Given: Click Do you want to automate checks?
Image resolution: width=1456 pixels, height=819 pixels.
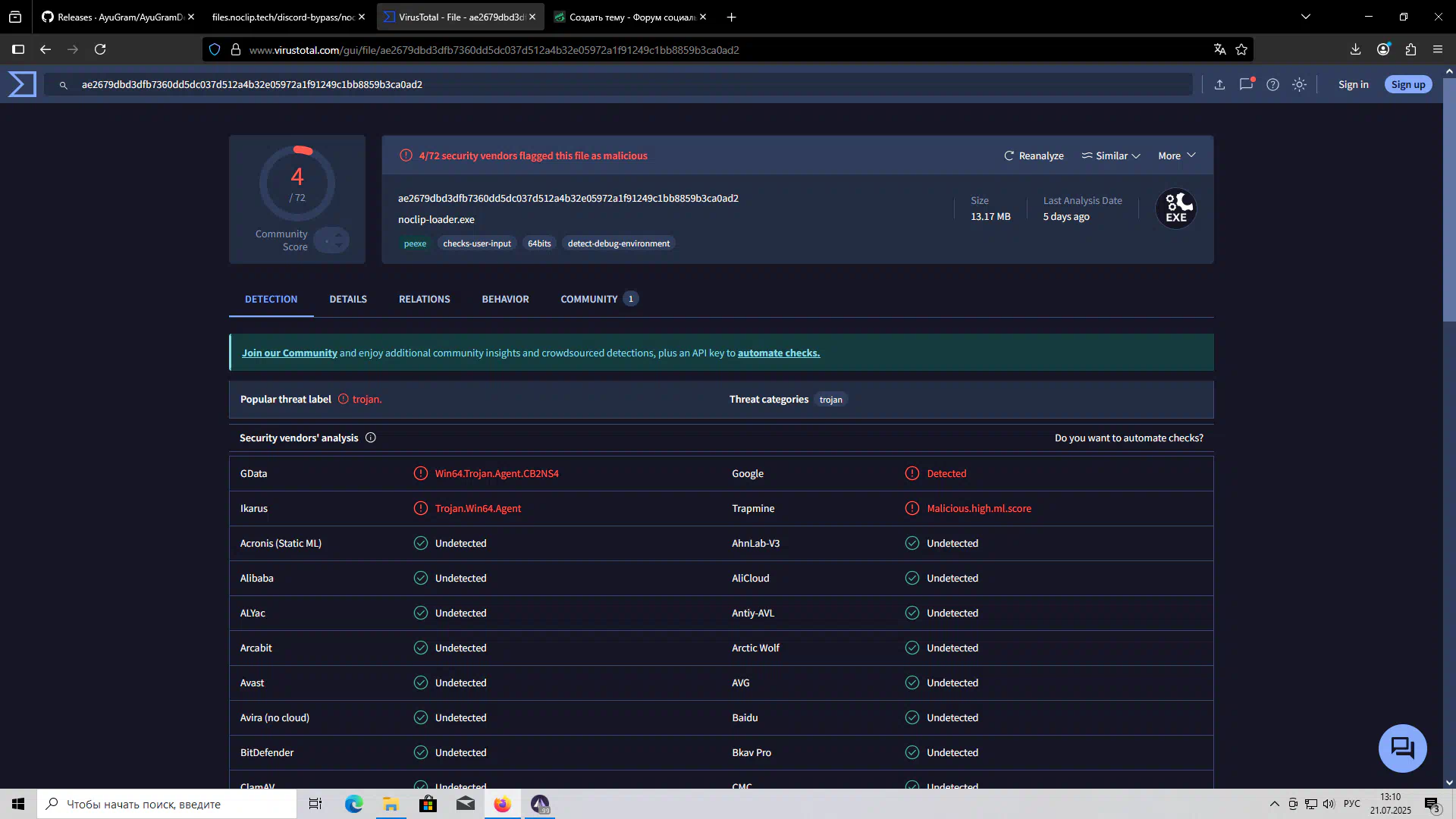Looking at the screenshot, I should point(1128,438).
